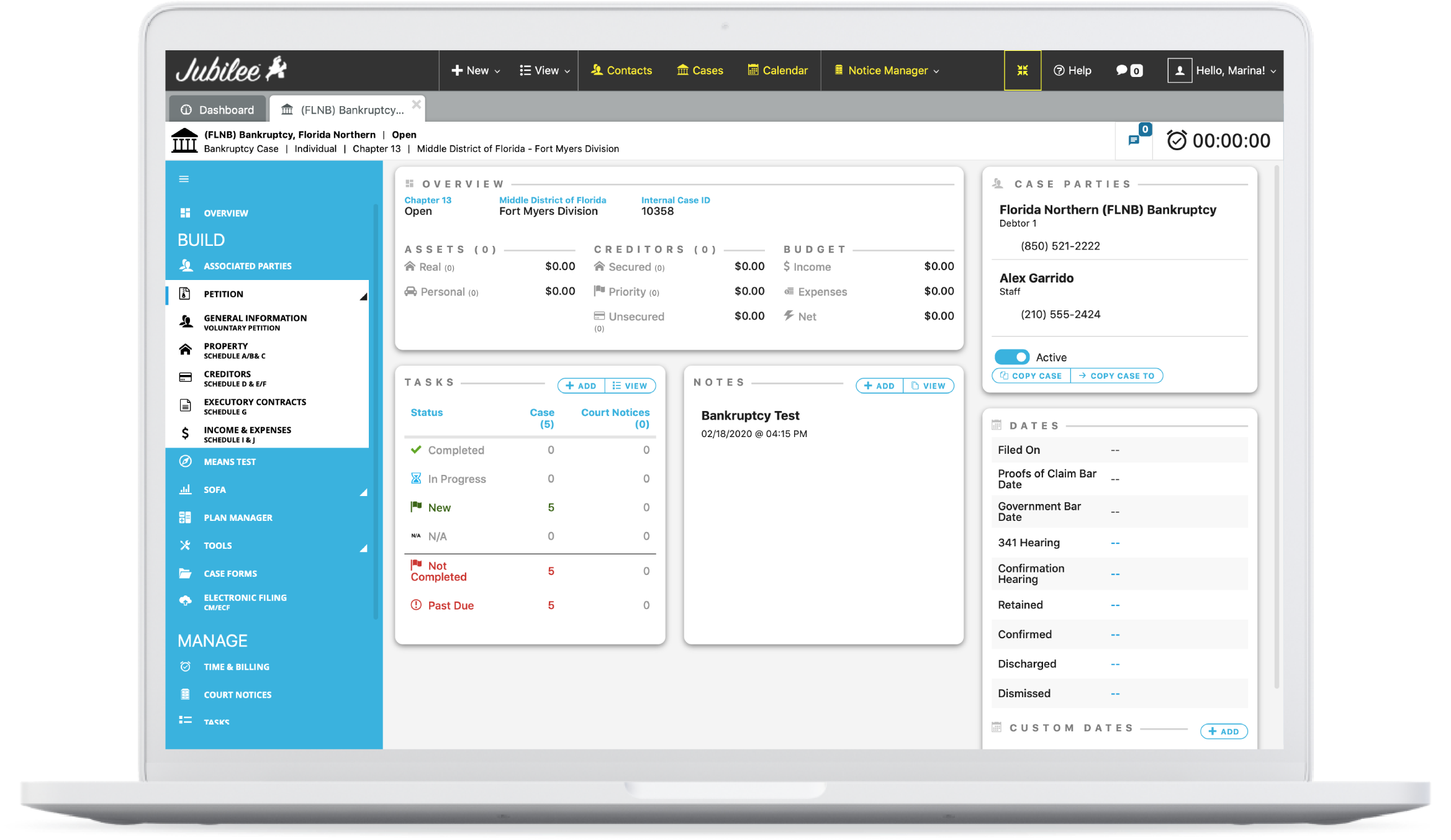Open the New dropdown menu
The height and width of the screenshot is (840, 1451).
click(x=476, y=70)
